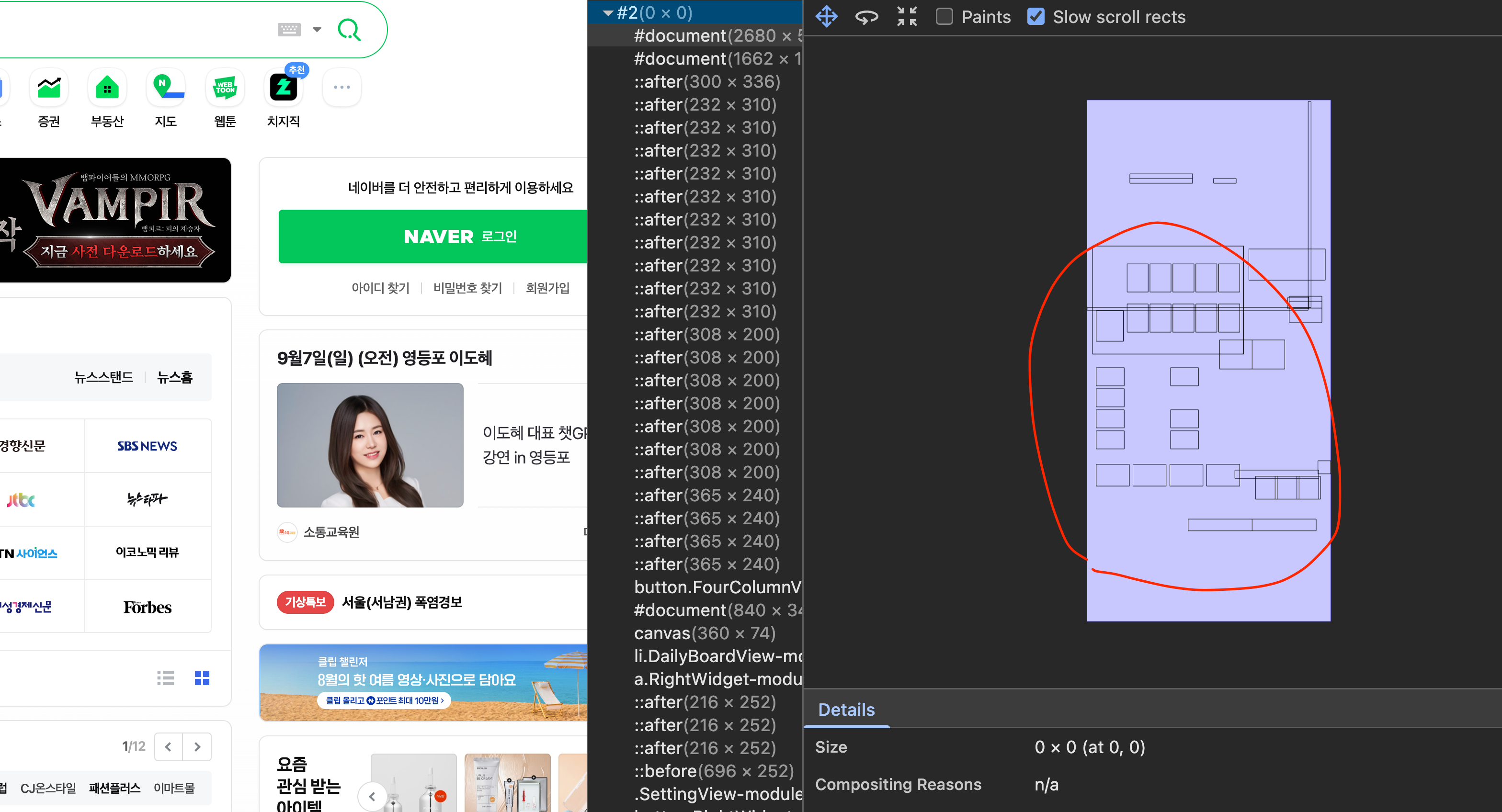
Task: Collapse the #2 layer tree node
Action: click(x=608, y=12)
